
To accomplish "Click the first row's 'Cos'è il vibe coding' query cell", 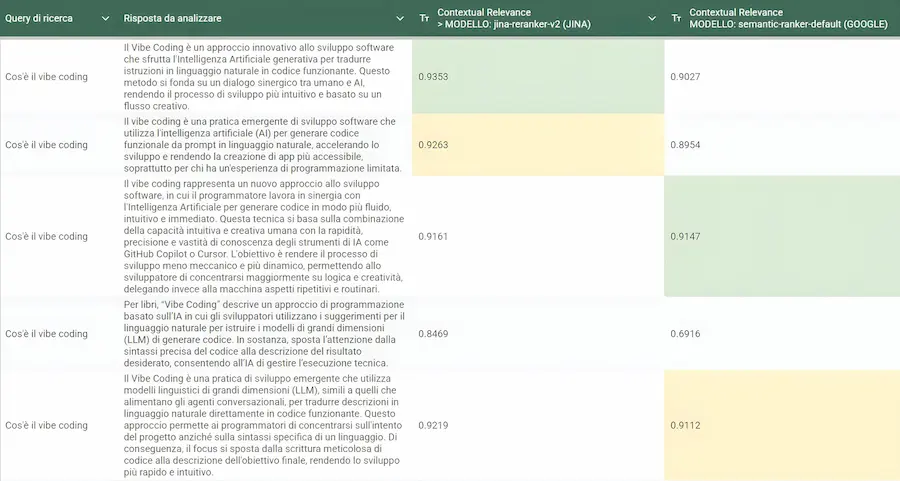I will 46,77.
